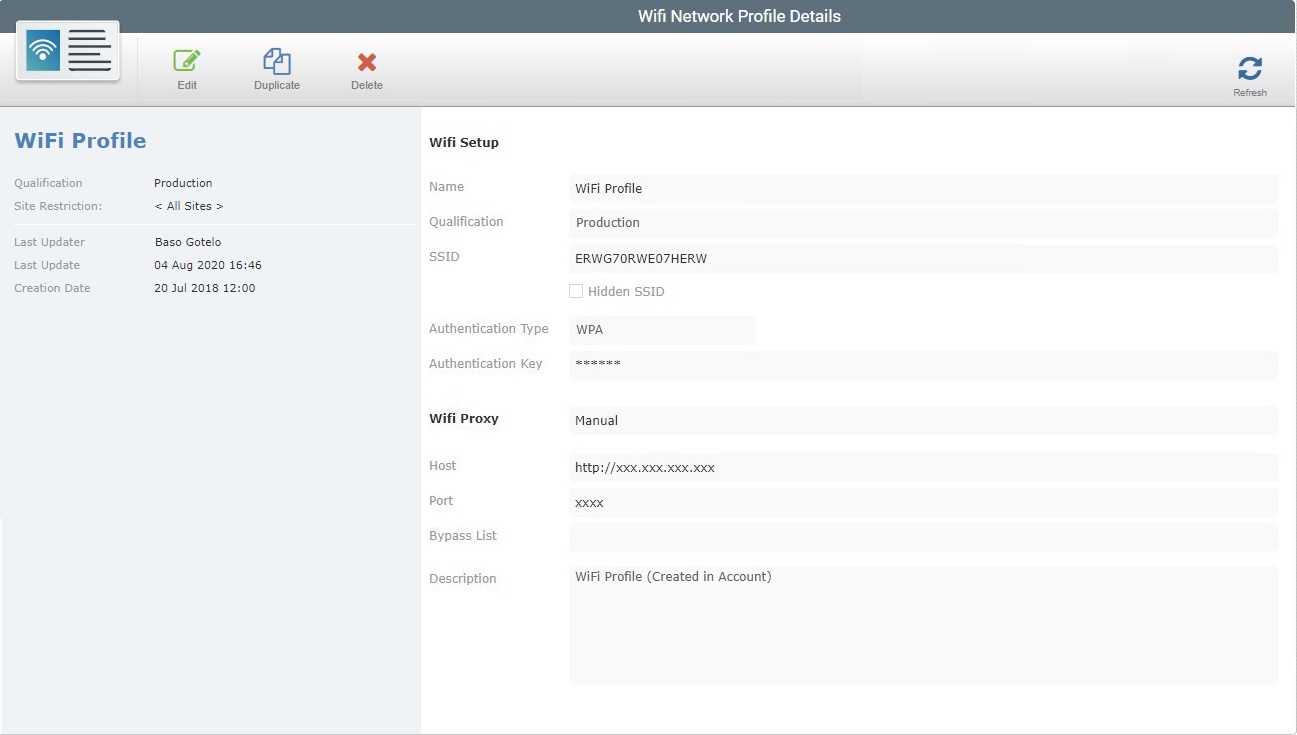Open the Wifi Proxy mode selector showing Manual
This screenshot has height=735, width=1297.
click(x=923, y=420)
